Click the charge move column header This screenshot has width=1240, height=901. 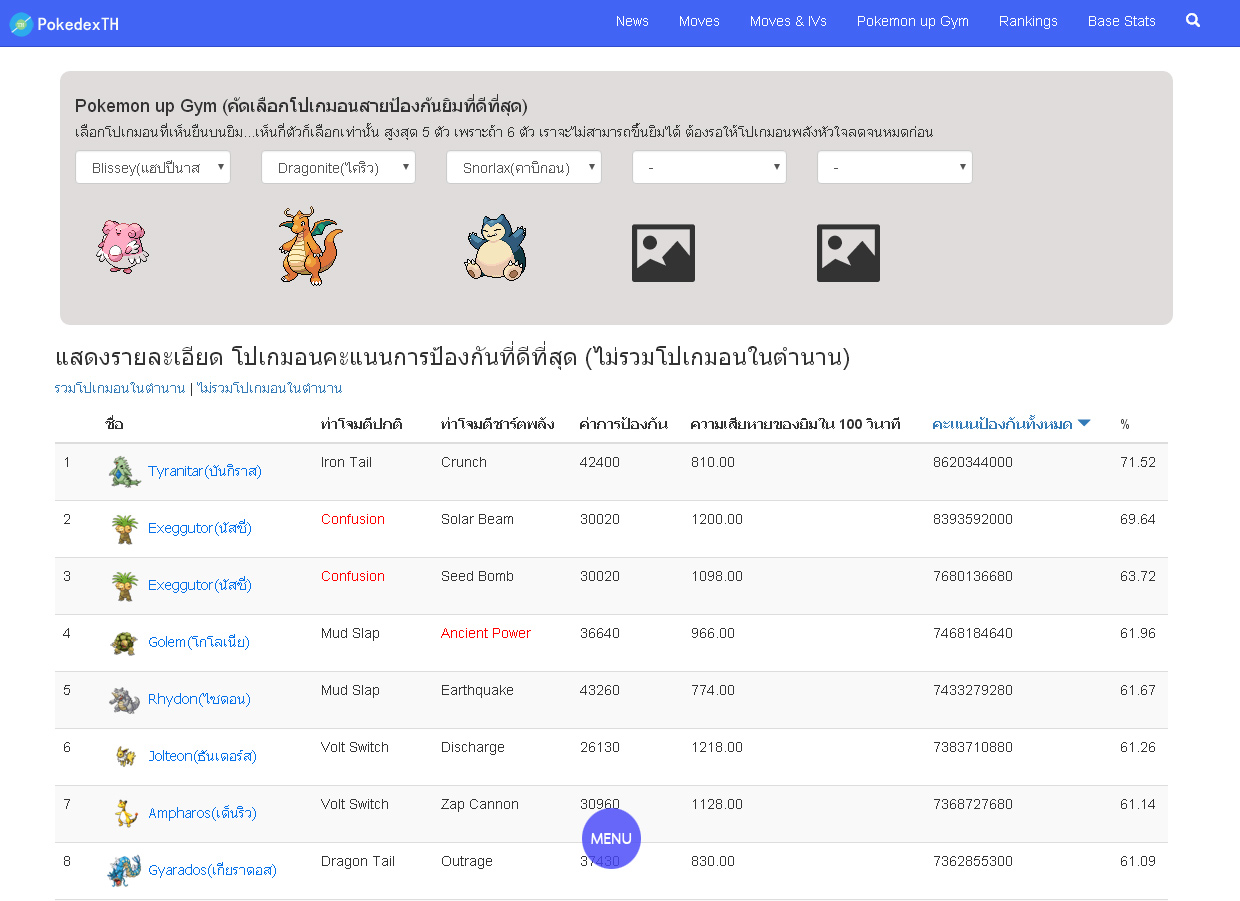pos(498,424)
